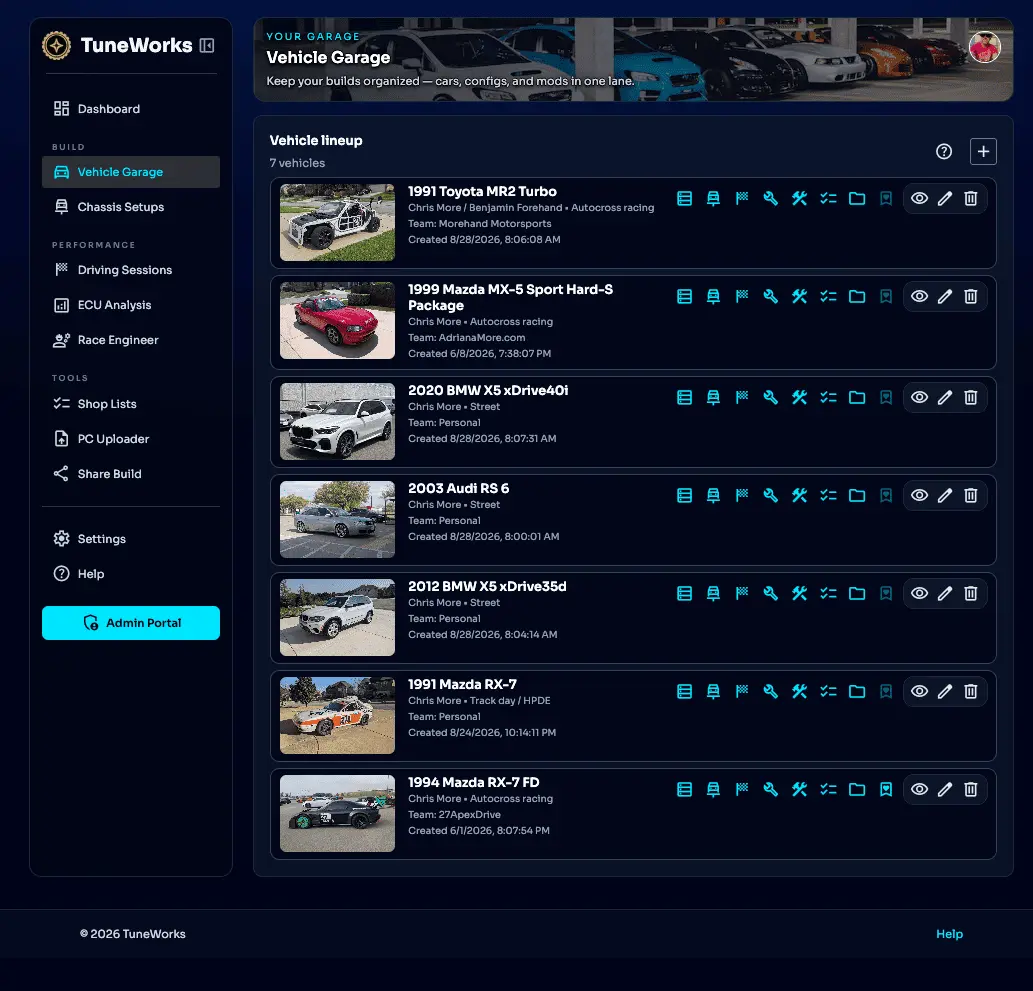1033x991 pixels.
Task: Collapse the sidebar with the panel toggle icon
Action: click(207, 45)
